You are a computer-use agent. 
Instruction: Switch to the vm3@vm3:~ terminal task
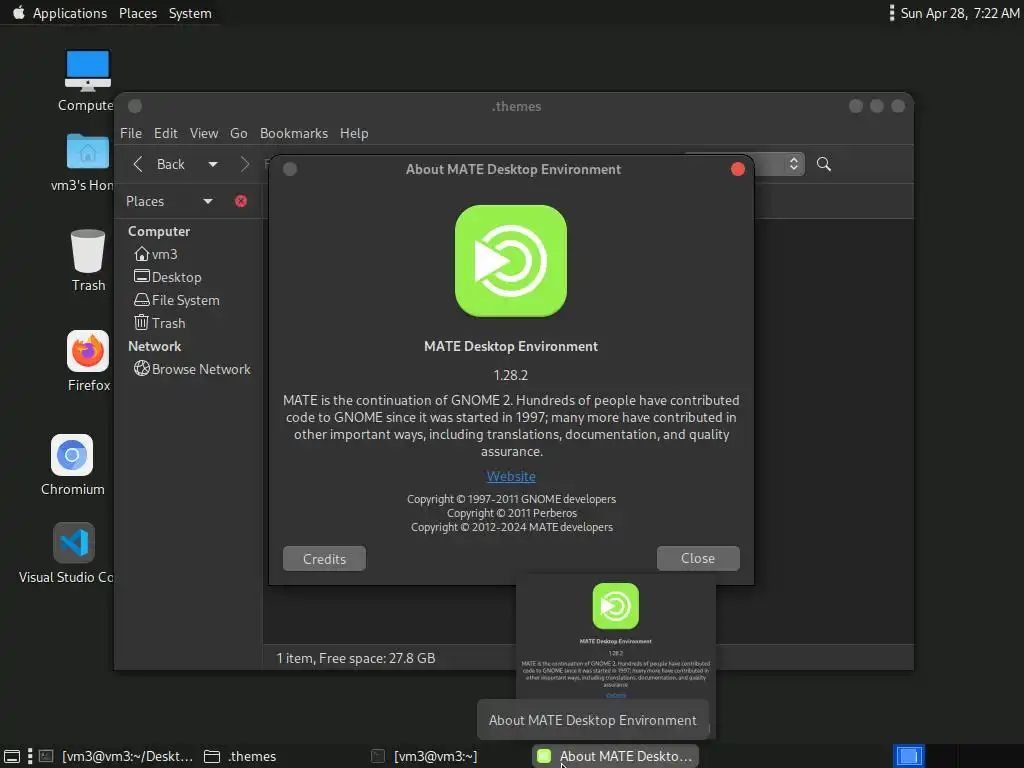tap(424, 756)
